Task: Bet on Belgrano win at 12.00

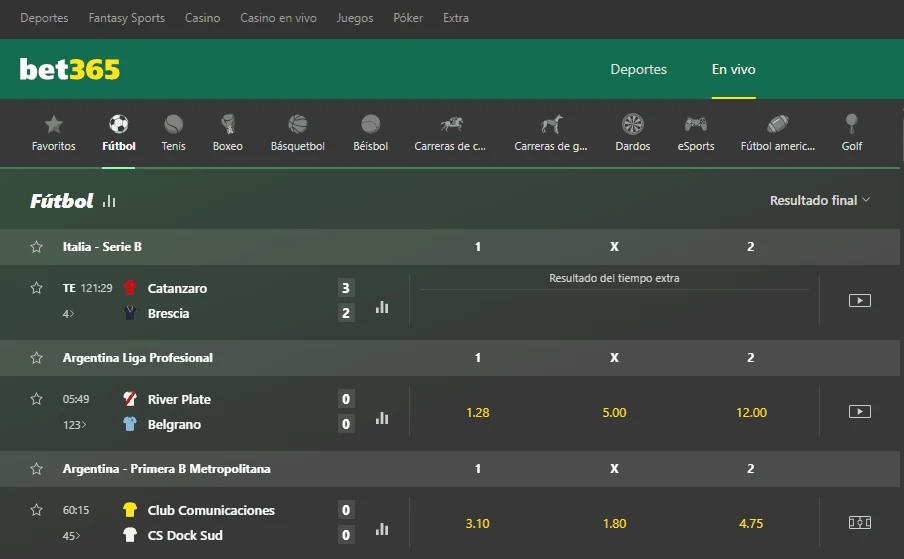Action: [x=751, y=413]
